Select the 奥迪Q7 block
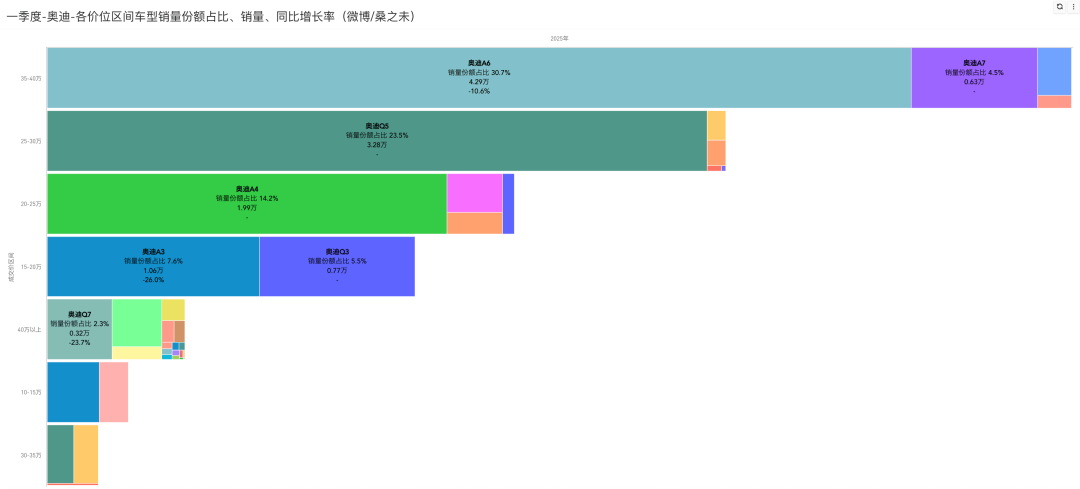This screenshot has height=489, width=1080. tap(79, 328)
